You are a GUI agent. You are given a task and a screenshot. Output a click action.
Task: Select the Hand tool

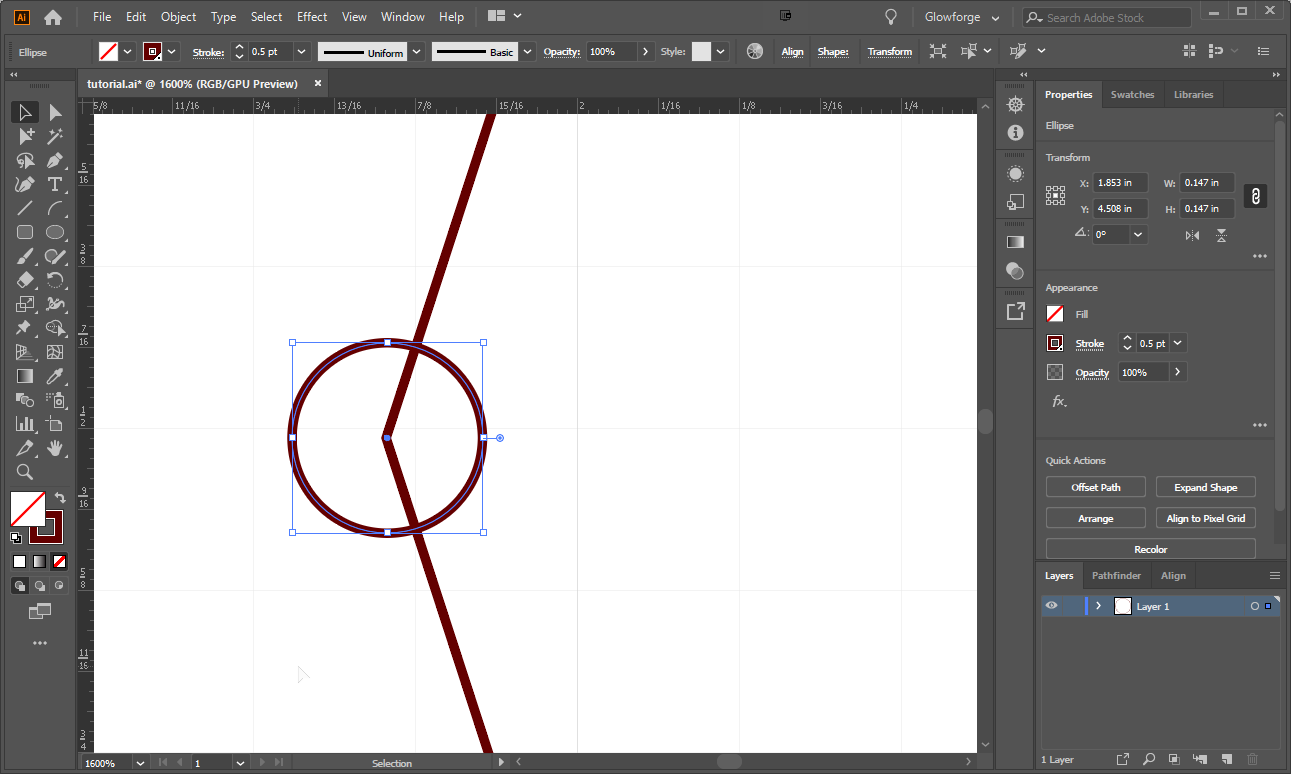coord(56,448)
